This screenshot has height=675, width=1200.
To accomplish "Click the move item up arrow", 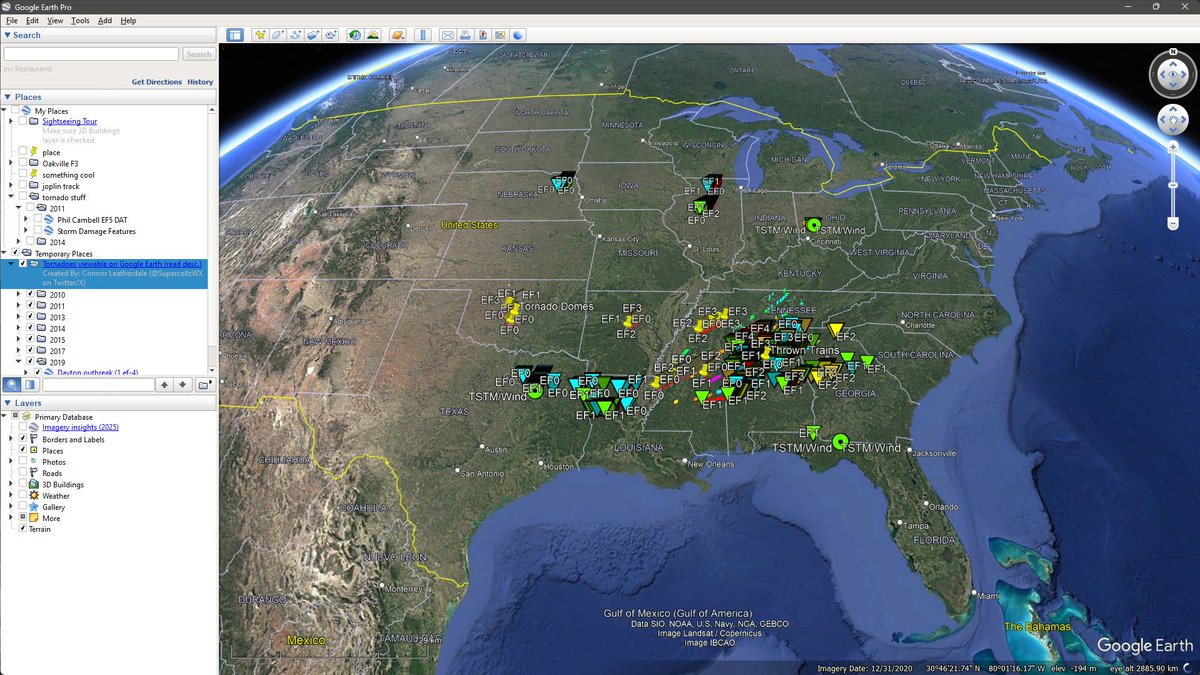I will [x=166, y=385].
